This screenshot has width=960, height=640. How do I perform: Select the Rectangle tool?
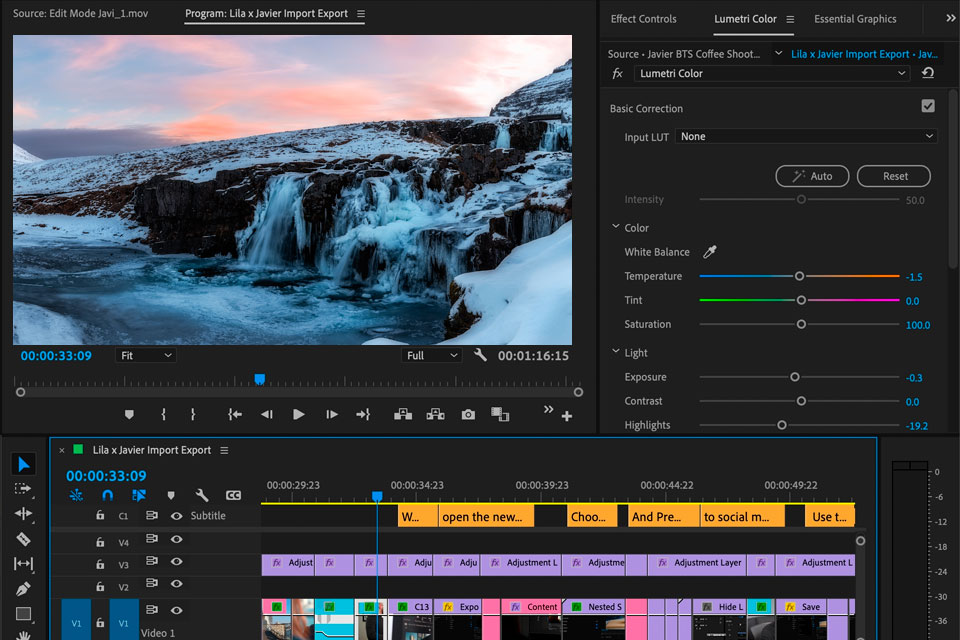(x=23, y=614)
